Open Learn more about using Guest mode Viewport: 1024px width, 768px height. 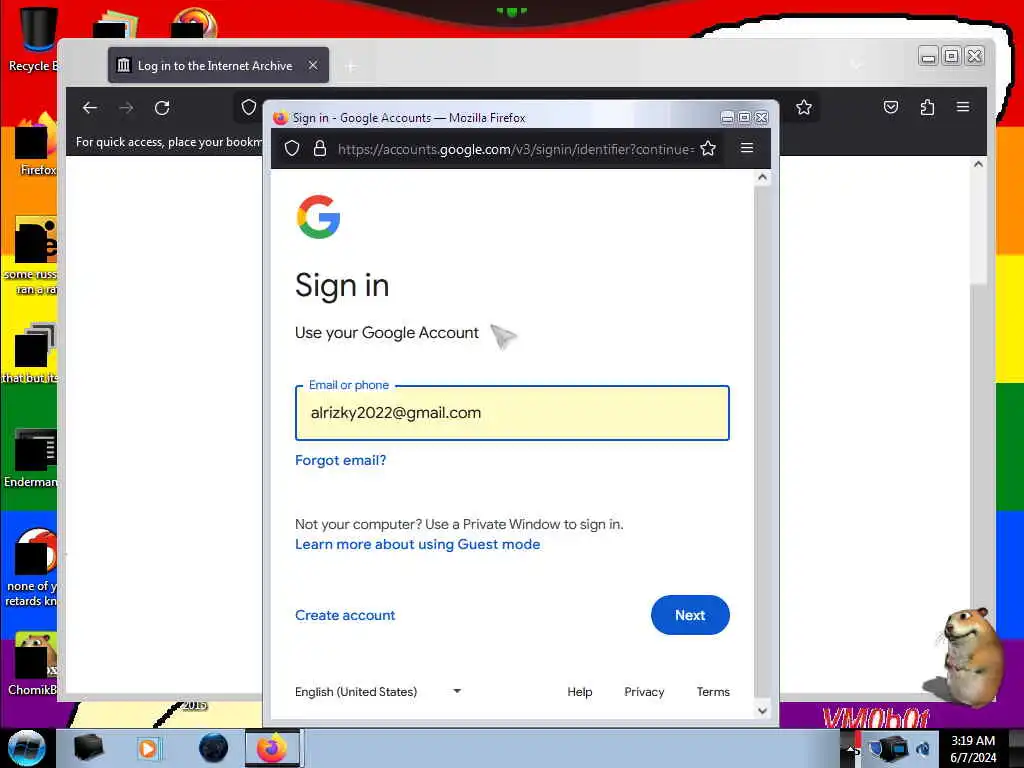click(417, 545)
